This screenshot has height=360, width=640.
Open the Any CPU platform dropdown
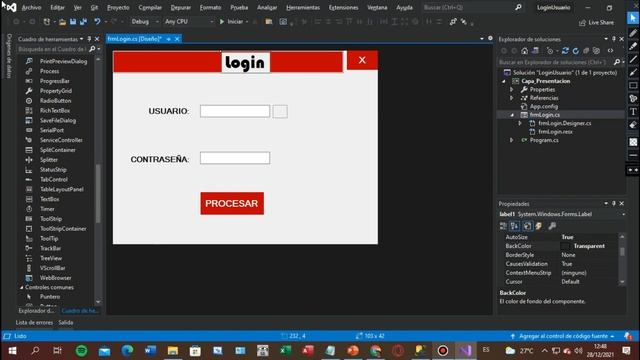pos(189,22)
